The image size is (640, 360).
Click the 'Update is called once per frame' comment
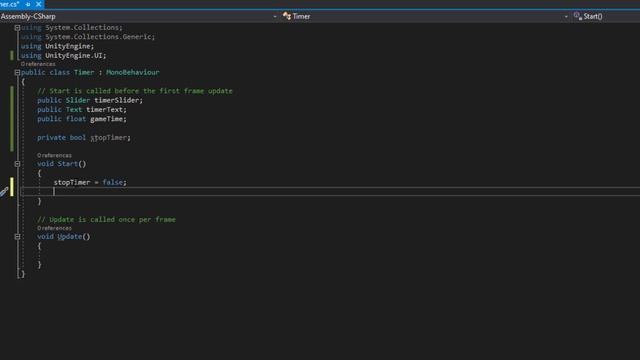pyautogui.click(x=107, y=220)
